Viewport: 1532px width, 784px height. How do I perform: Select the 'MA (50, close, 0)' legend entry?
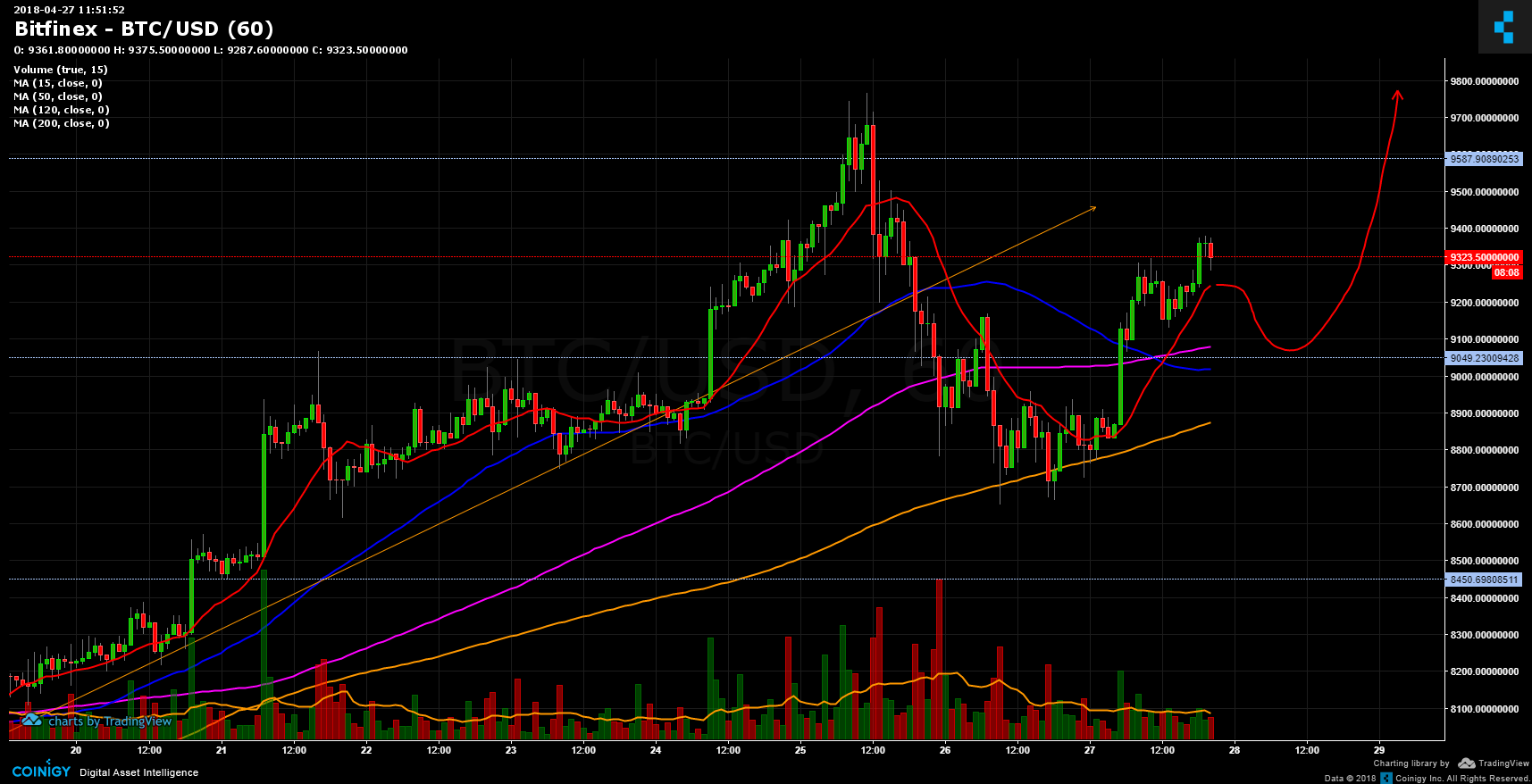point(58,96)
